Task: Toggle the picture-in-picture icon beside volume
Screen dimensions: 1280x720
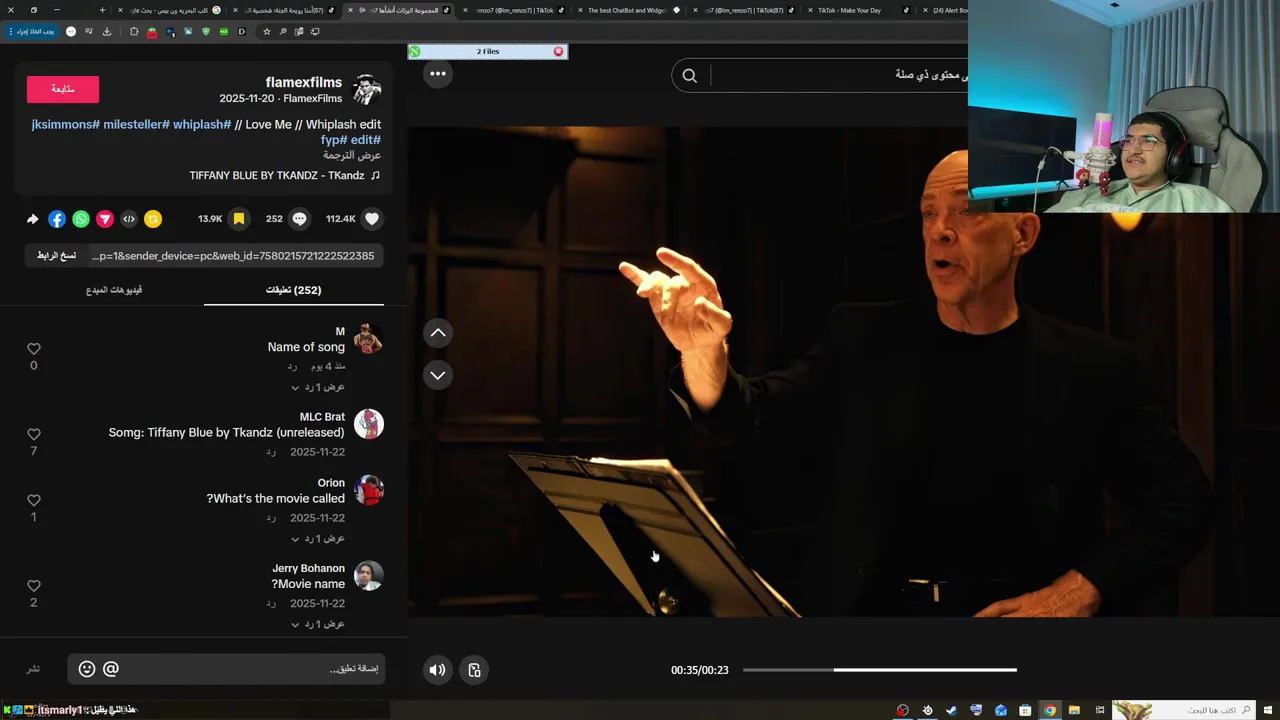Action: coord(475,670)
